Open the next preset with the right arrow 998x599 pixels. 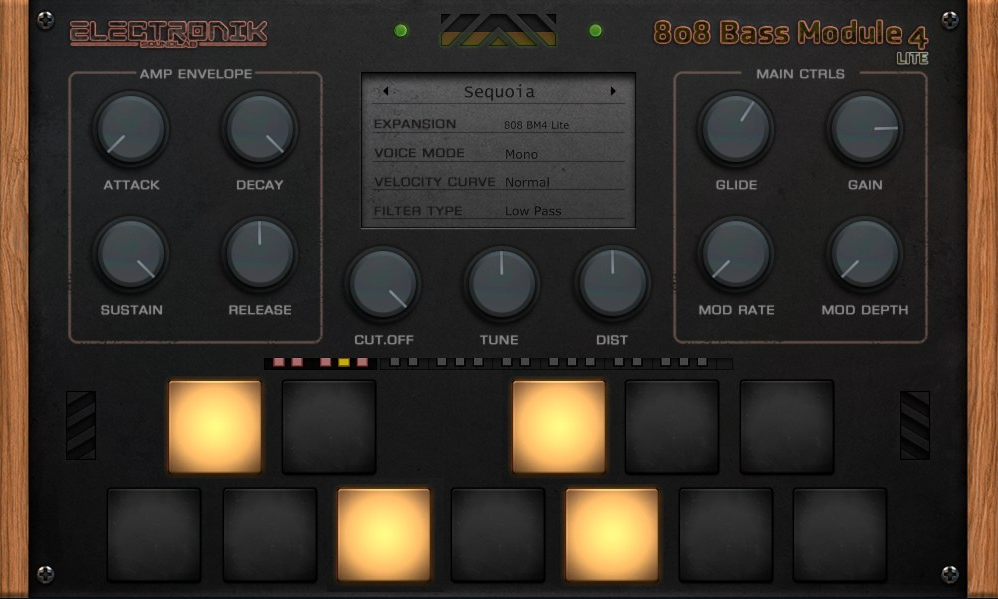click(x=615, y=91)
